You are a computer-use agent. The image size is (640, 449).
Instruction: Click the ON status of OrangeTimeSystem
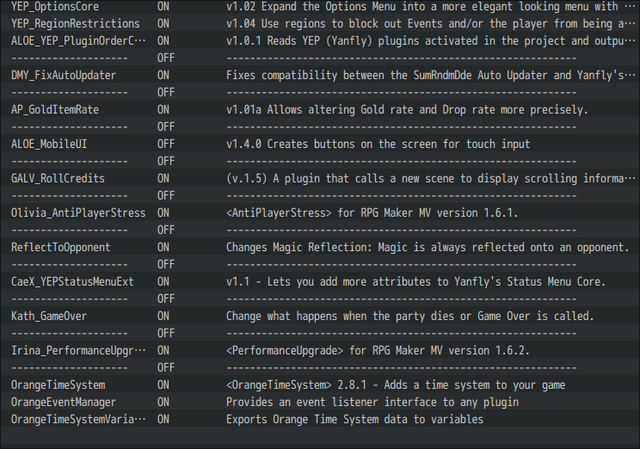163,385
